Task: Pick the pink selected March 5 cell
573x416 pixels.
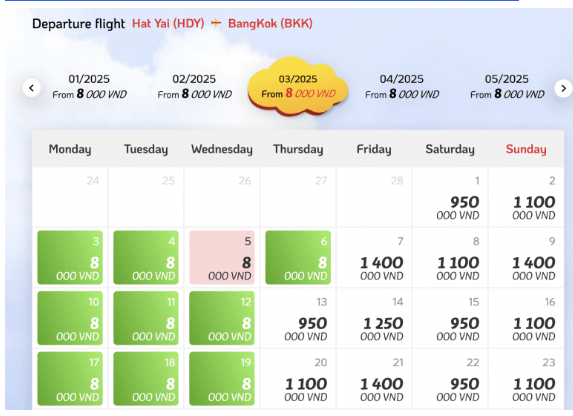Action: (x=222, y=257)
